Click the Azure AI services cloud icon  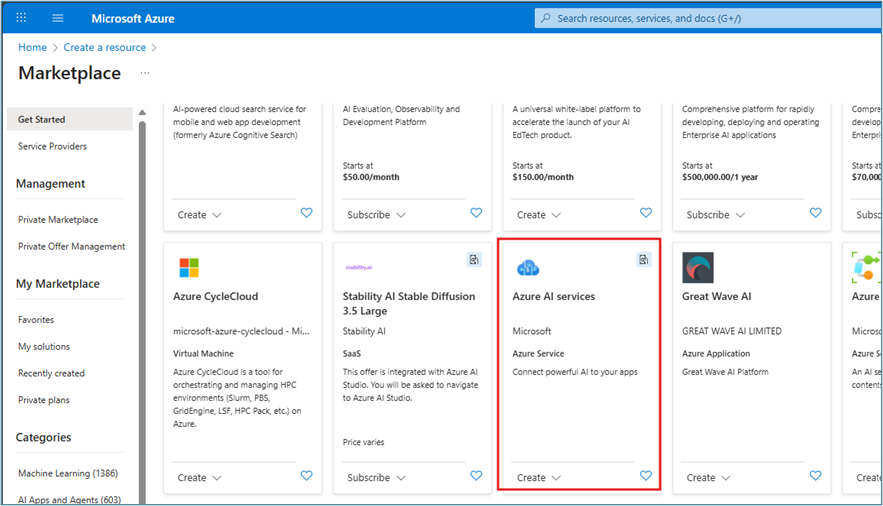pos(528,268)
